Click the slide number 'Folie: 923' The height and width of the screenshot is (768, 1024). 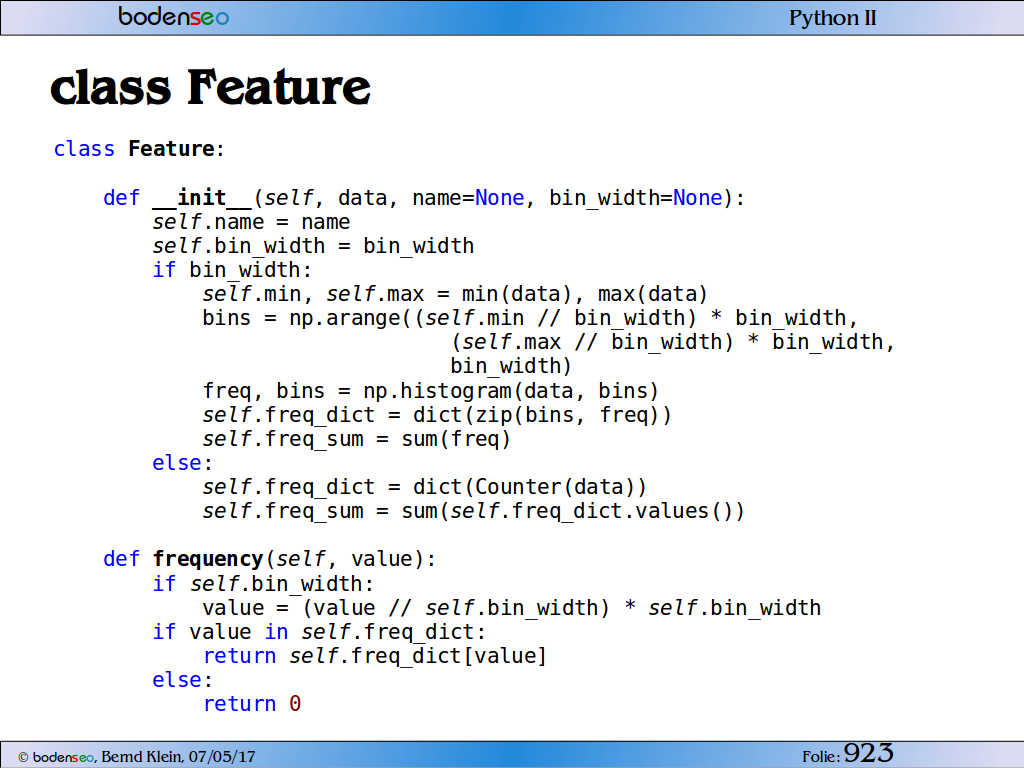pos(848,754)
